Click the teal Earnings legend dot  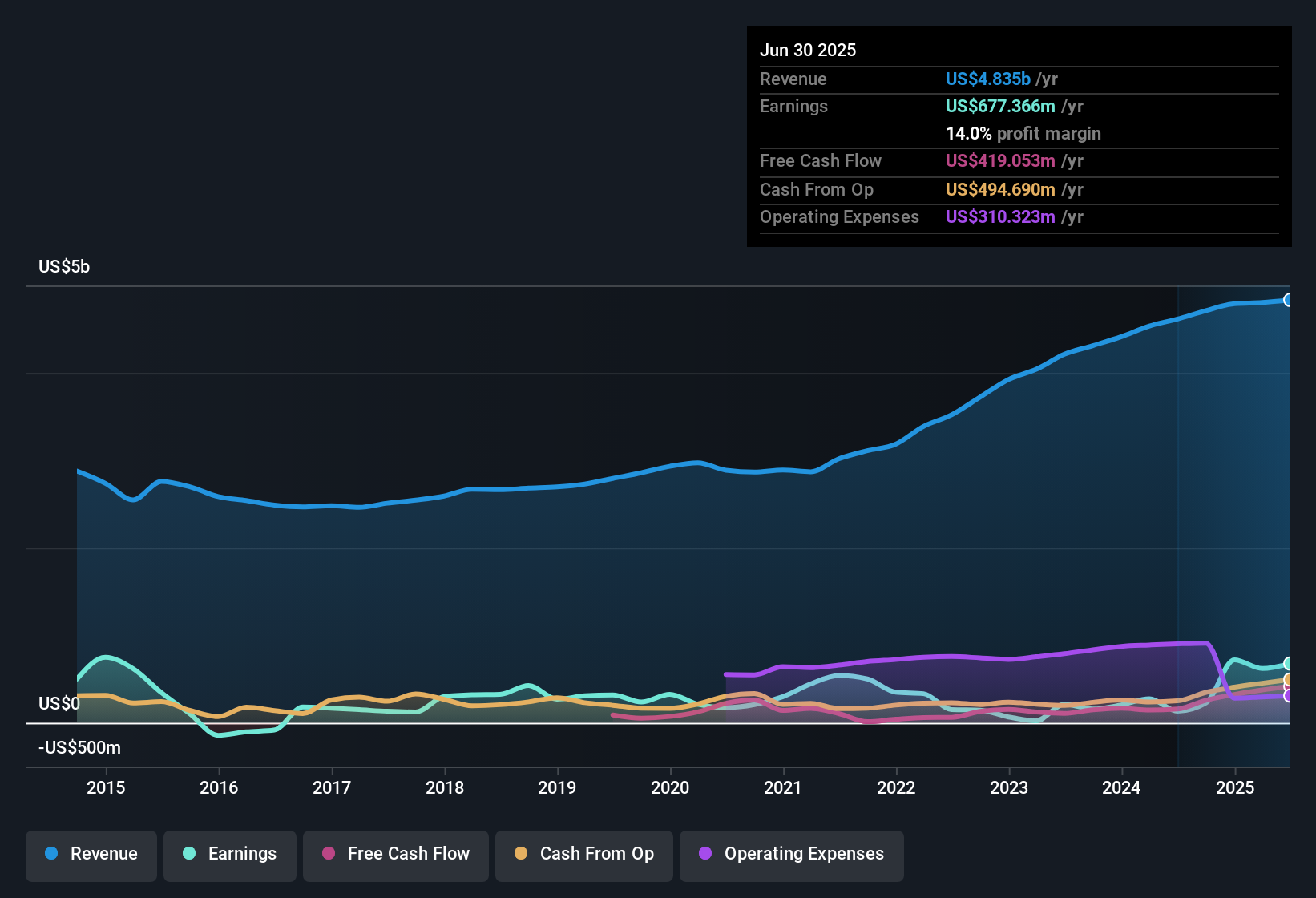click(x=189, y=854)
